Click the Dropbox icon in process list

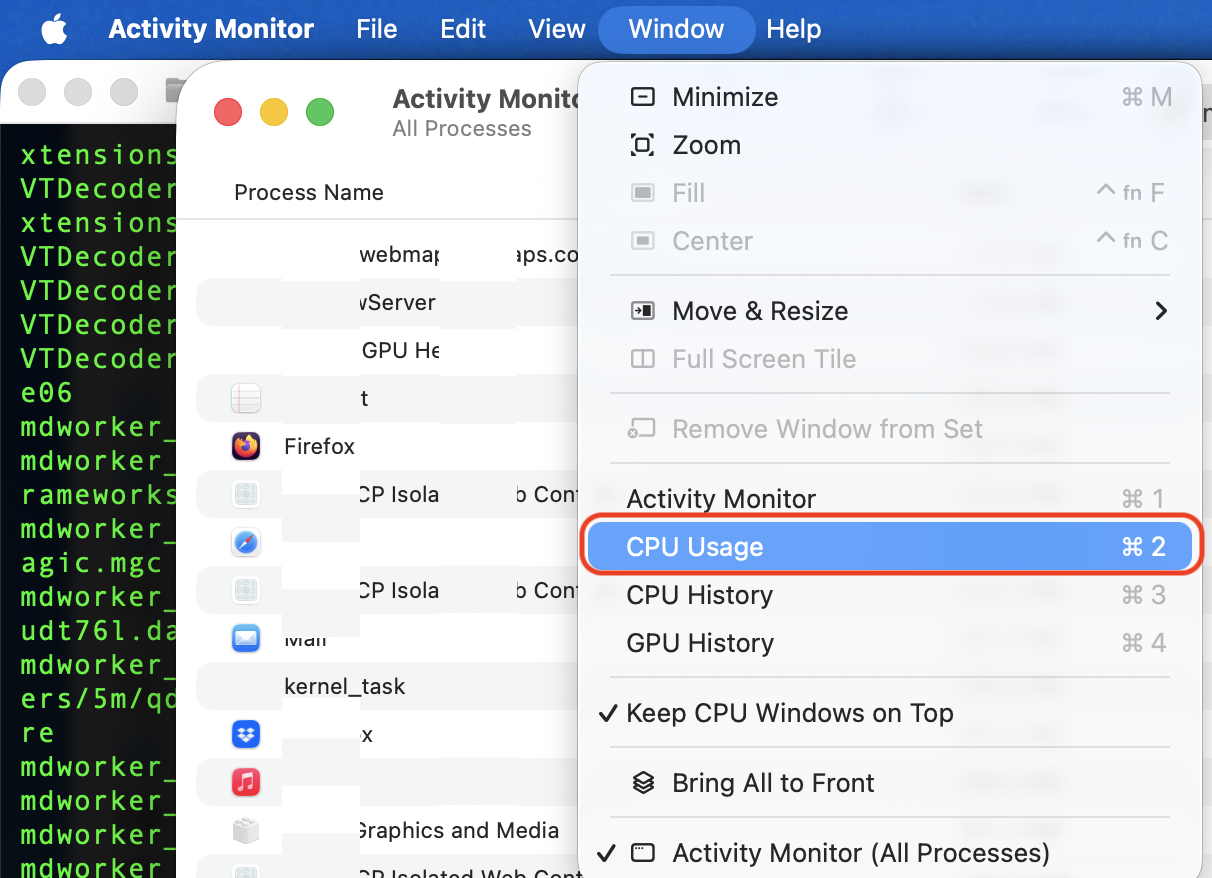[x=246, y=735]
